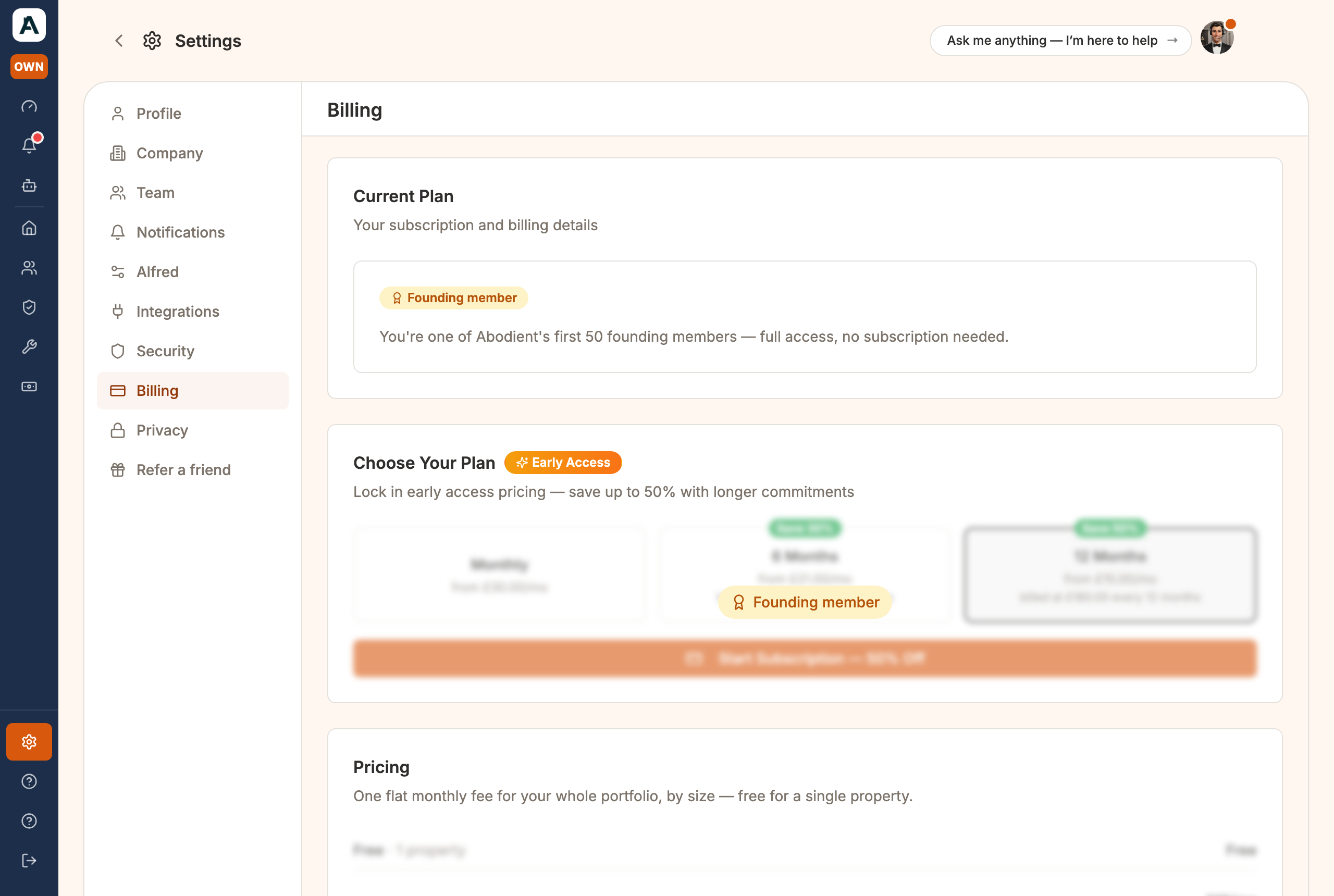The height and width of the screenshot is (896, 1334).
Task: Open the Team settings section
Action: pyautogui.click(x=193, y=193)
